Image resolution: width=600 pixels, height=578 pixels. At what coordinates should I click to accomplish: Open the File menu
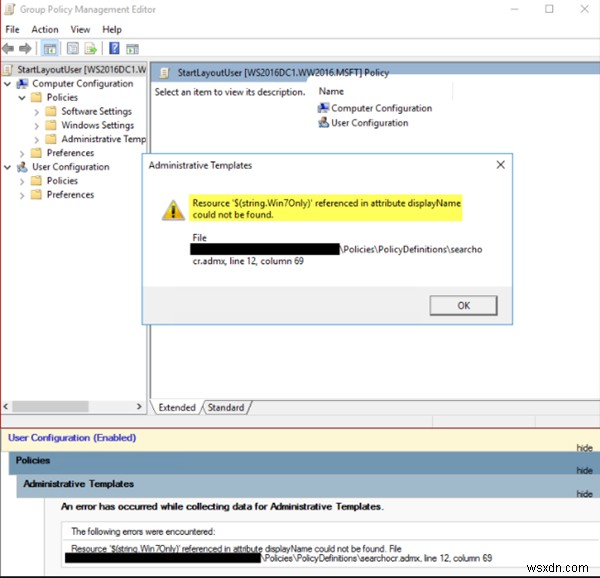click(x=12, y=29)
